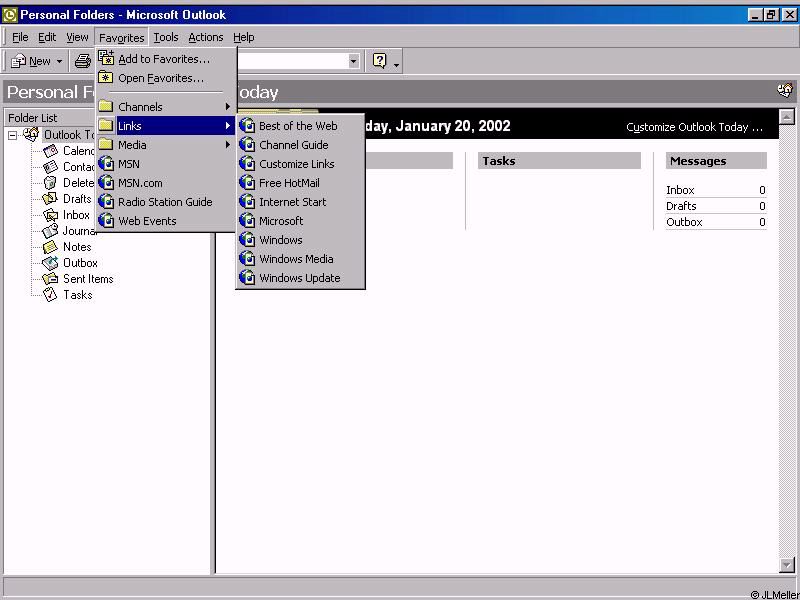This screenshot has height=600, width=800.
Task: Open the Tools menu
Action: coord(166,37)
